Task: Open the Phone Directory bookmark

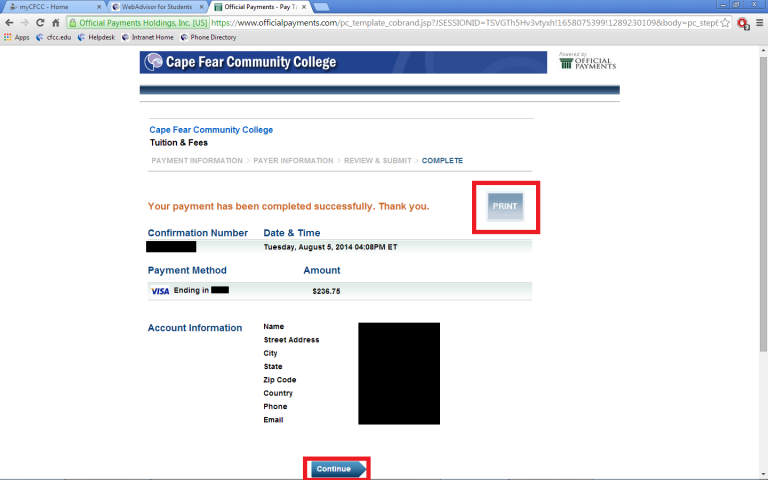Action: pos(208,37)
